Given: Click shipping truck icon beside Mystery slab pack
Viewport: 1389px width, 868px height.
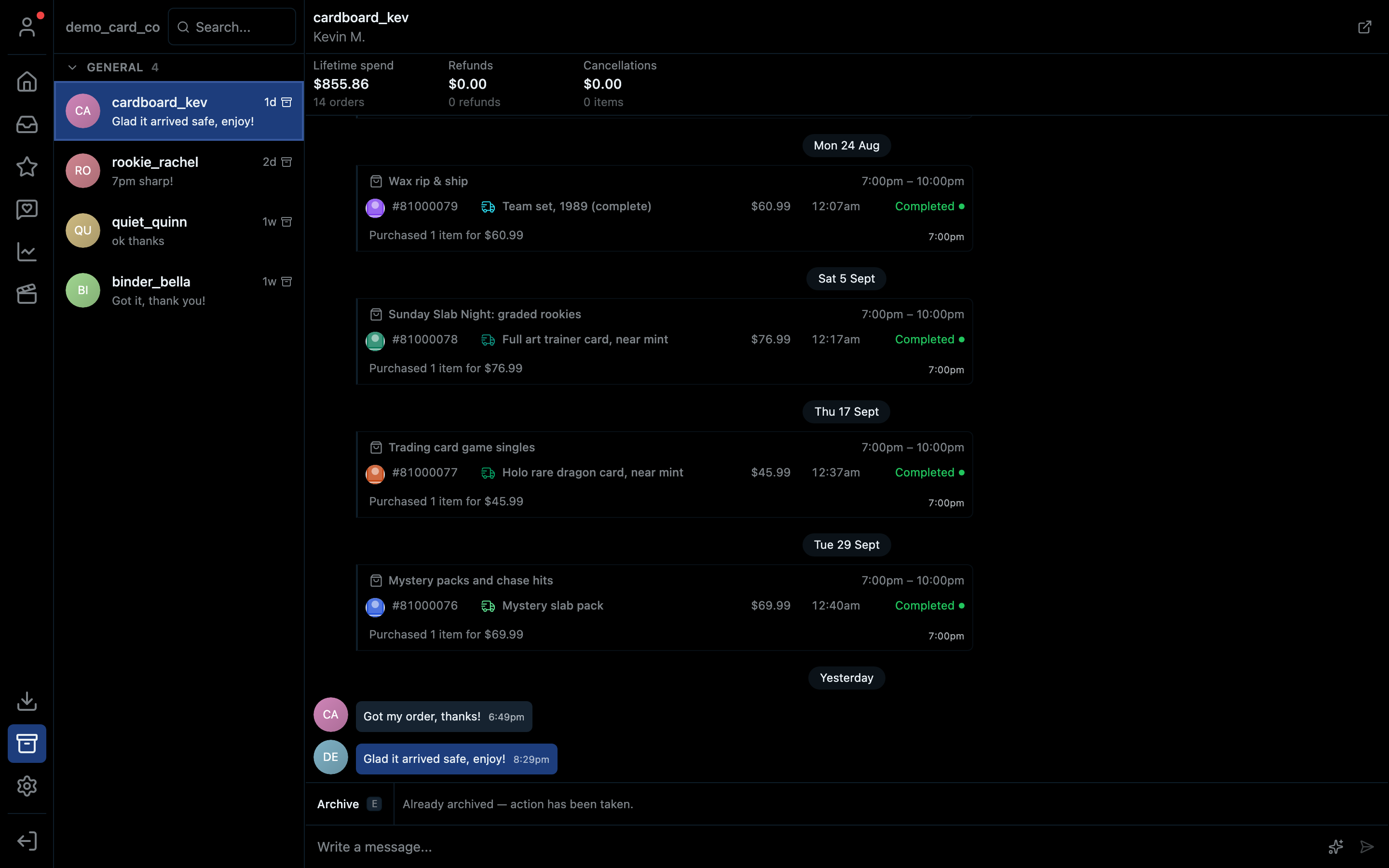Looking at the screenshot, I should pos(488,606).
